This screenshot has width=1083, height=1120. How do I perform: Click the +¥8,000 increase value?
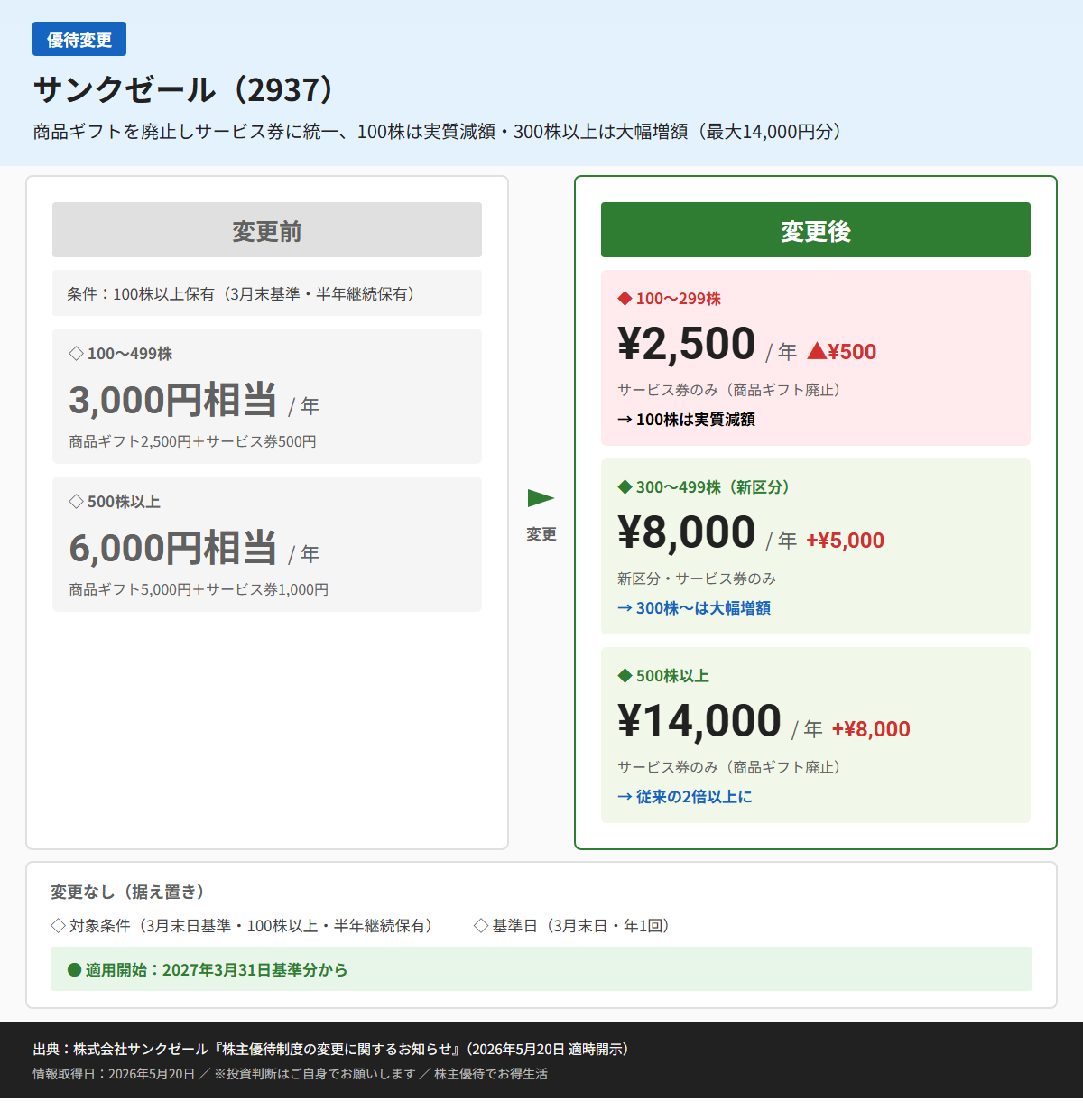pos(871,729)
